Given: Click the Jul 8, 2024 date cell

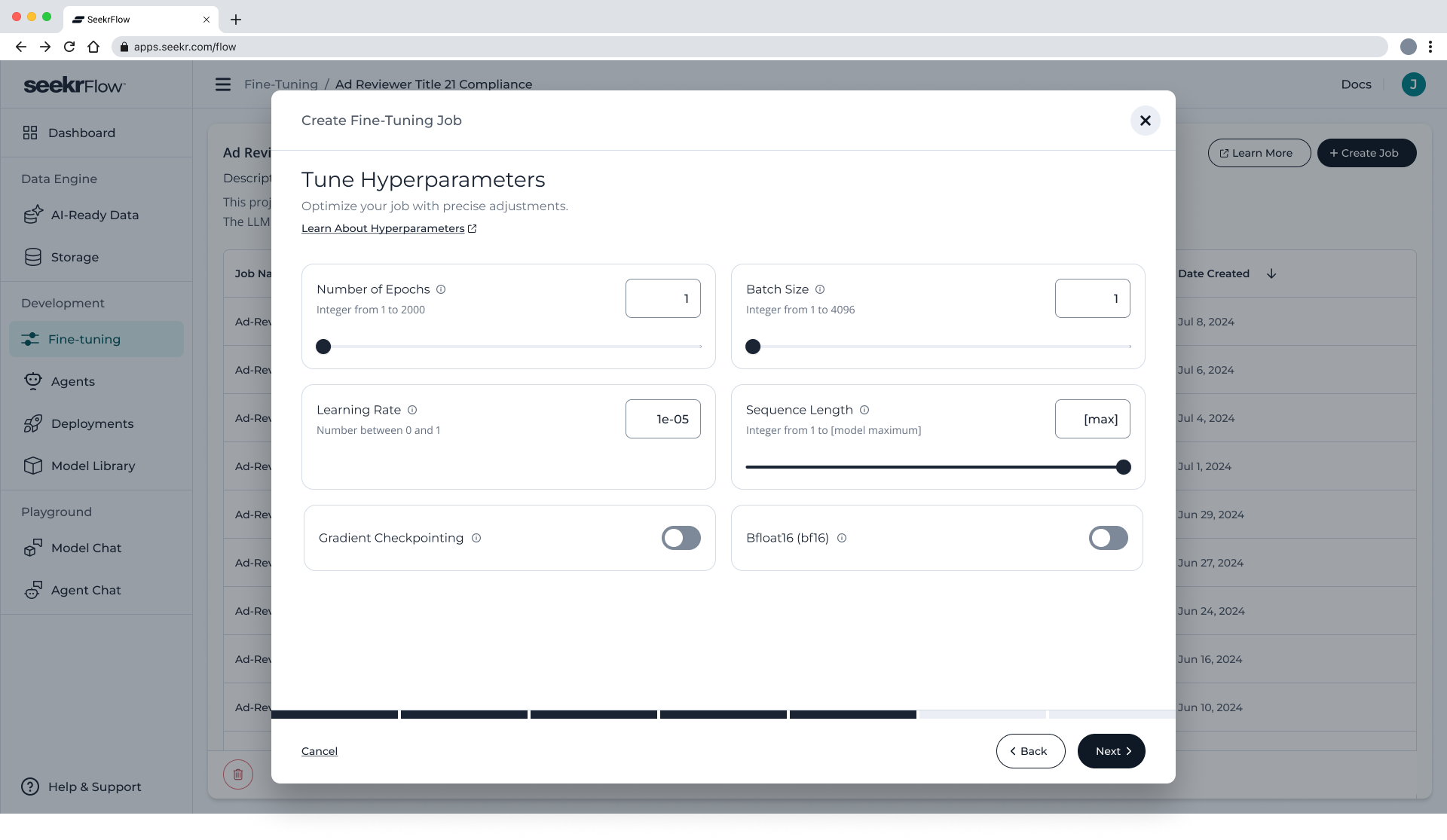Looking at the screenshot, I should (x=1206, y=322).
